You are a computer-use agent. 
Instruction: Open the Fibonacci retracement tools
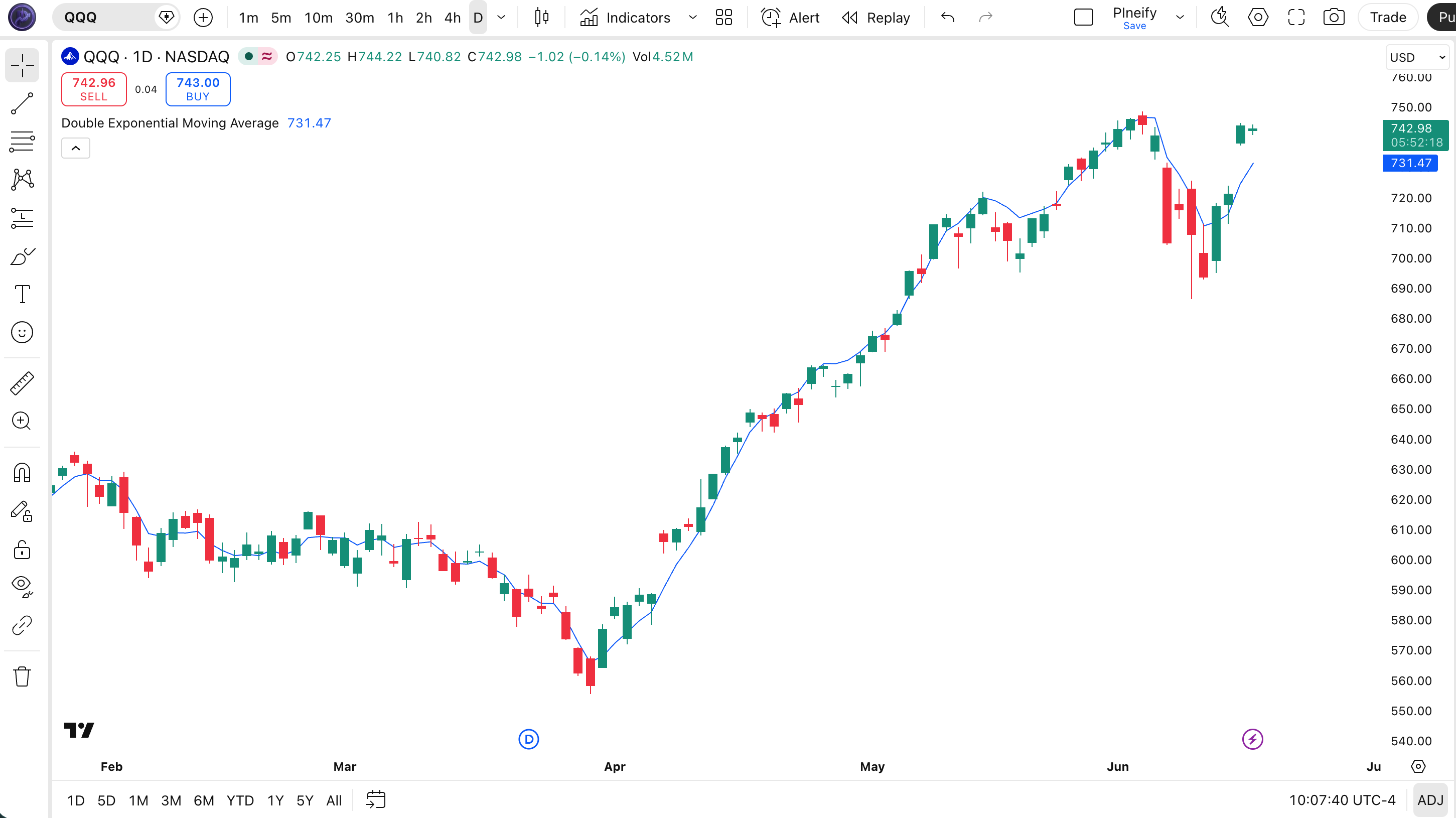point(22,142)
